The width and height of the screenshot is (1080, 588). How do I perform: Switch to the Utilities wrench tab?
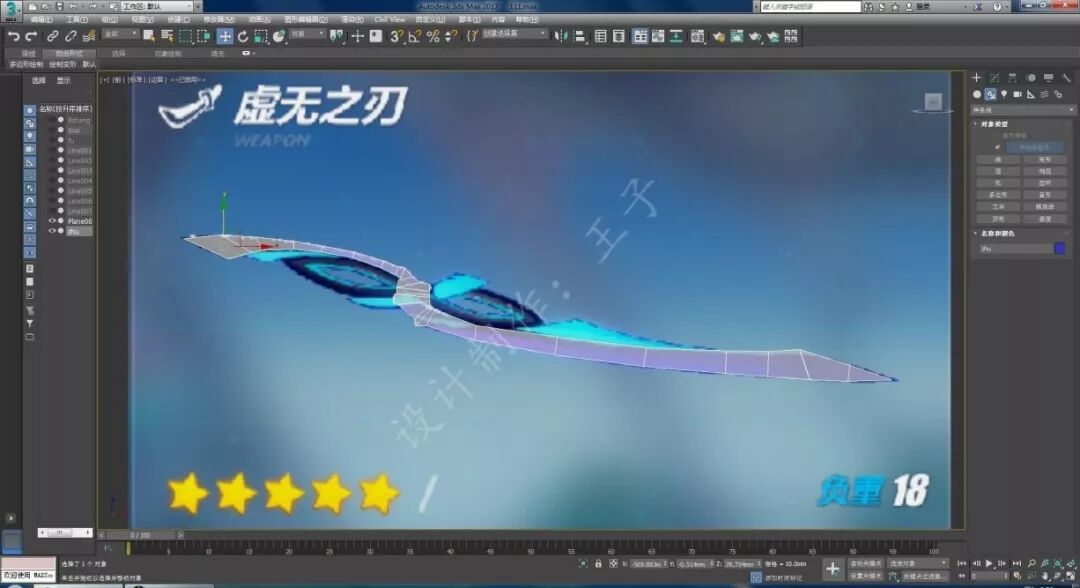point(1066,78)
